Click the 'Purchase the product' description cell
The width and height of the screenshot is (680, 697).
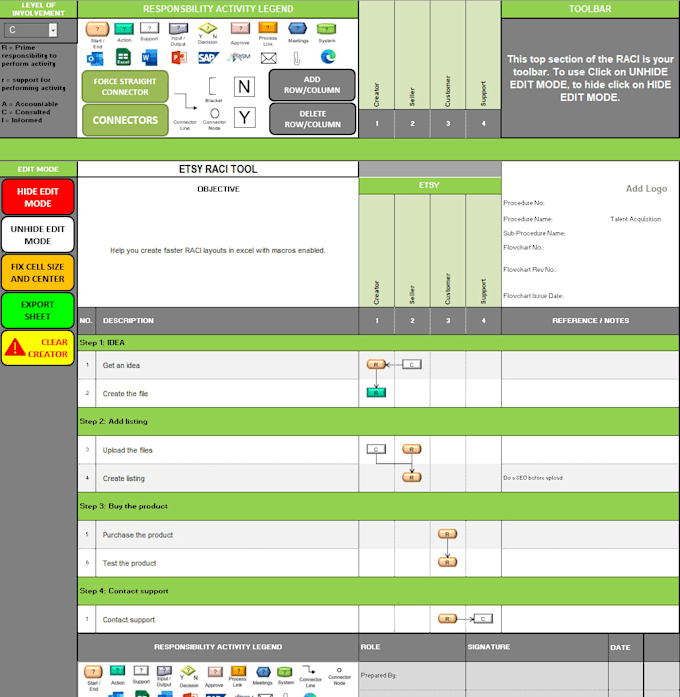tap(227, 535)
